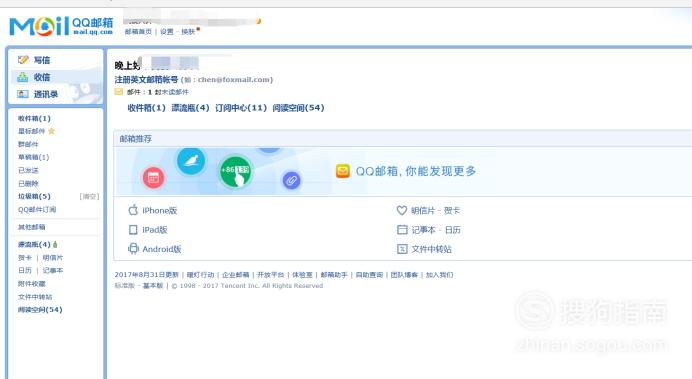Open 订阅中心(11) in the summary row

click(241, 108)
